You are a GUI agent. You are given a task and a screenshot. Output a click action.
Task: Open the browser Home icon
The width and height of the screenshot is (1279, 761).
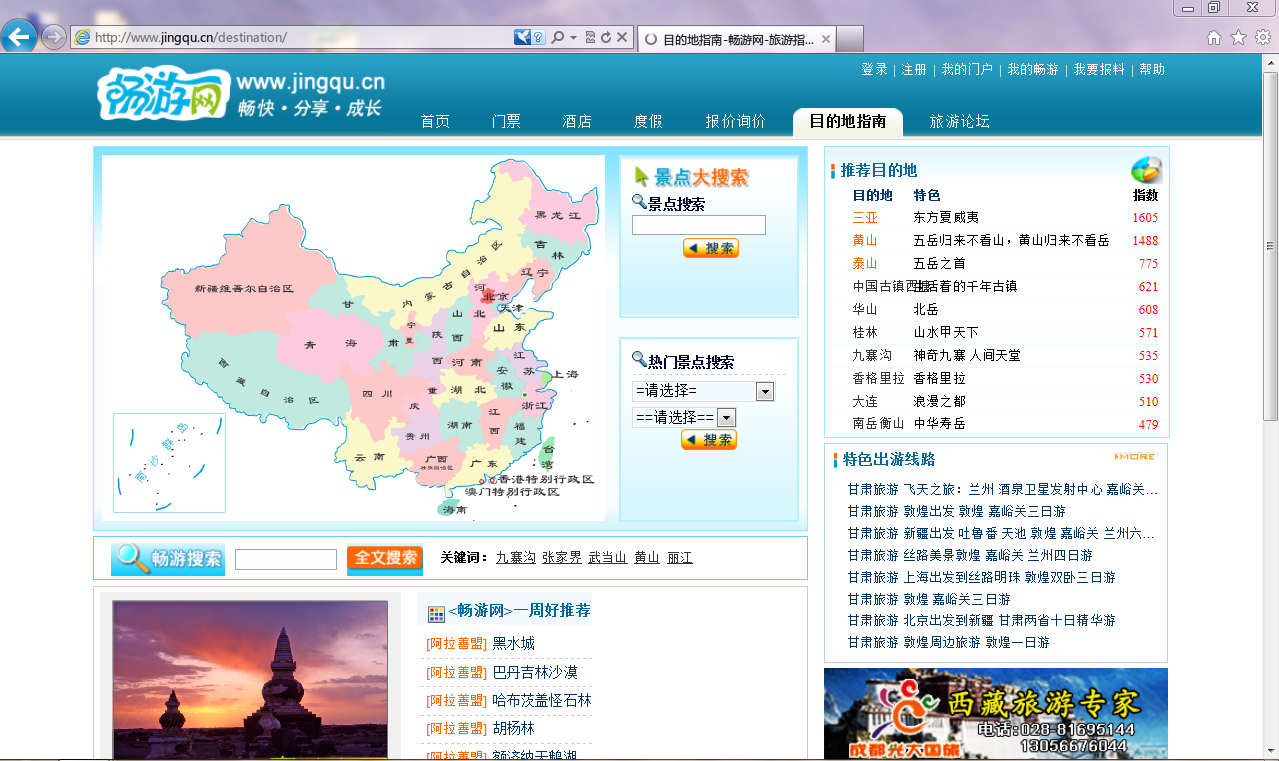pyautogui.click(x=1214, y=37)
